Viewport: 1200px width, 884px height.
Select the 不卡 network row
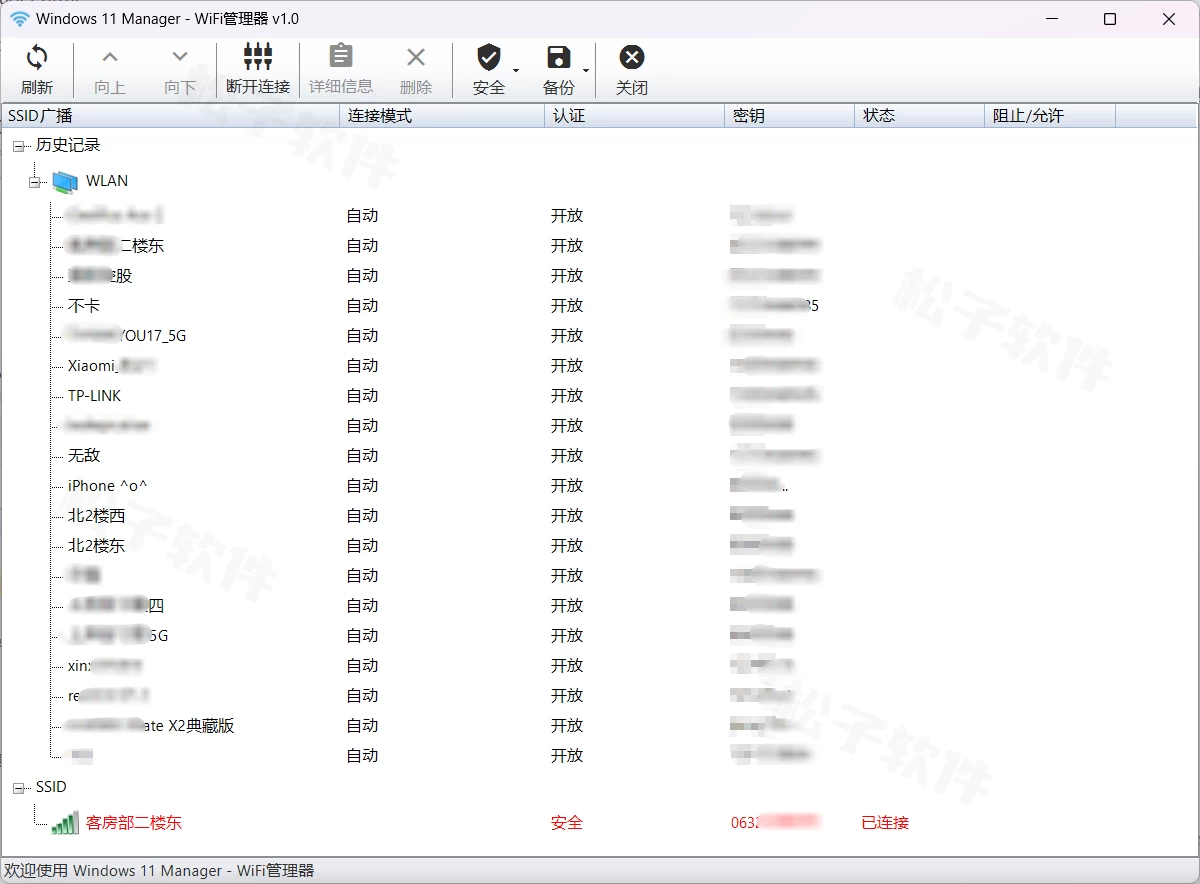click(84, 306)
